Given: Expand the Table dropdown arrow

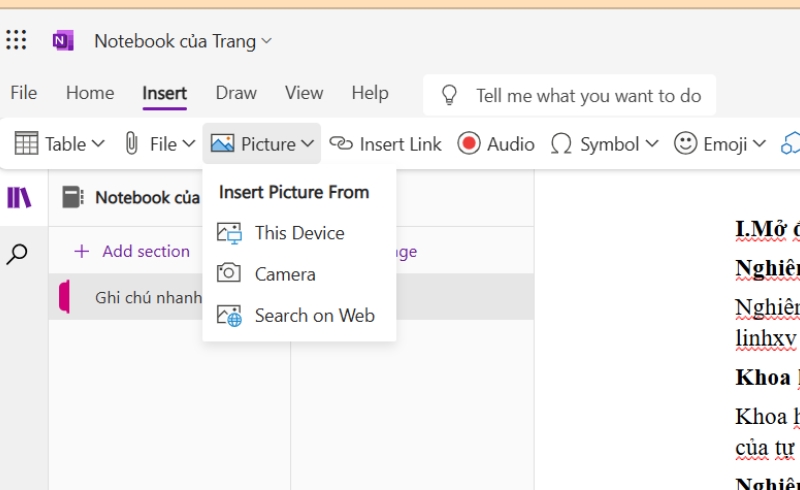Looking at the screenshot, I should 98,144.
